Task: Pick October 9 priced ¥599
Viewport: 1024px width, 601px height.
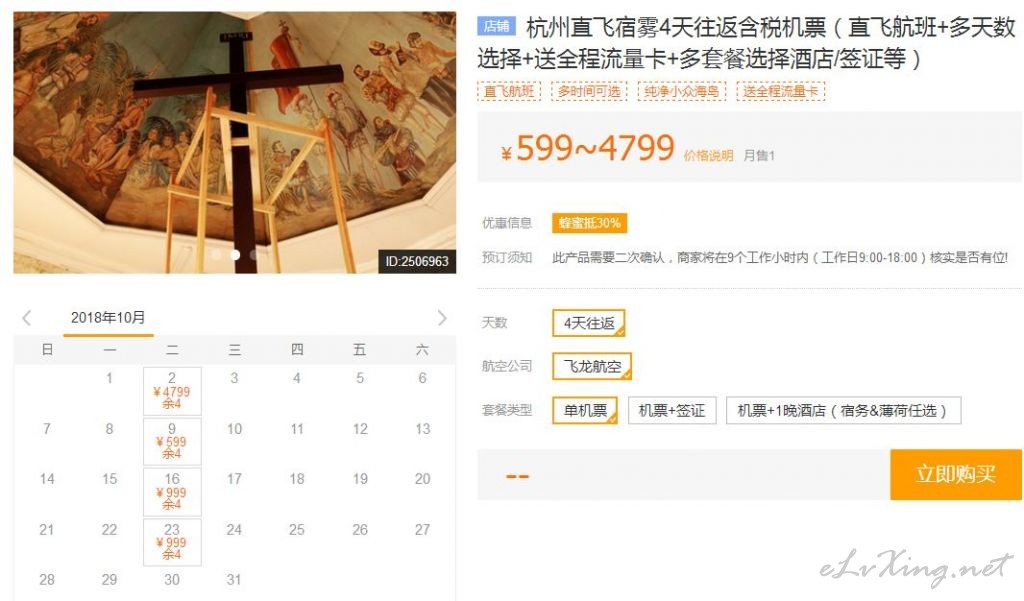Action: pyautogui.click(x=172, y=441)
